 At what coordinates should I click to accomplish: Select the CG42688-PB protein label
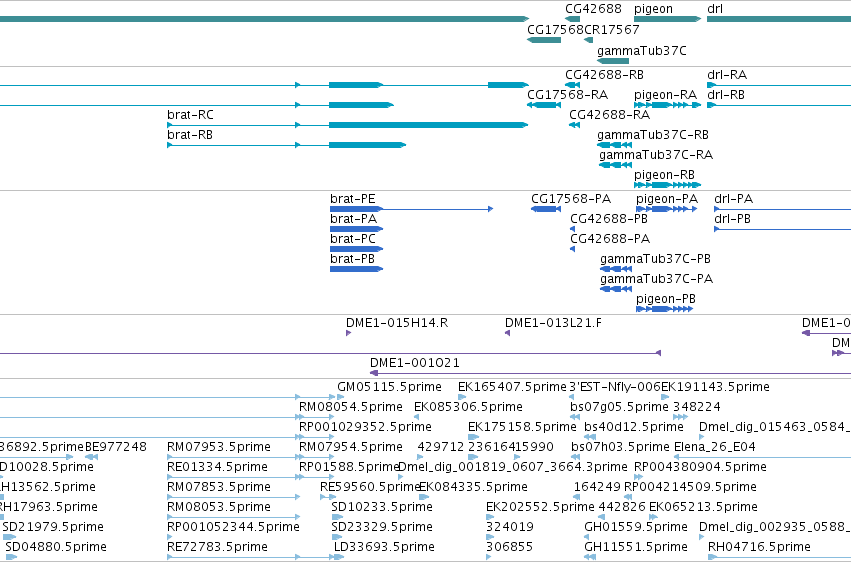point(609,219)
